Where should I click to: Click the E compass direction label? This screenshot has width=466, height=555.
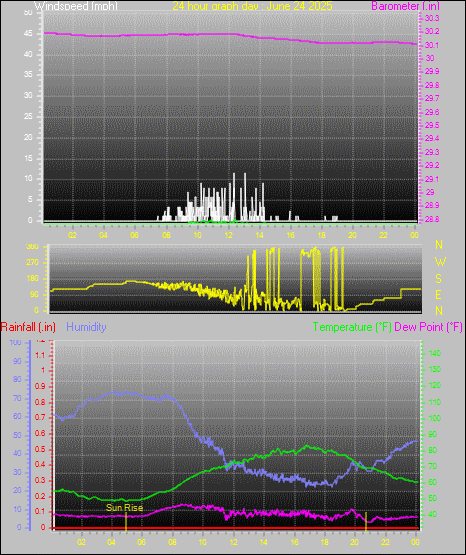point(438,294)
